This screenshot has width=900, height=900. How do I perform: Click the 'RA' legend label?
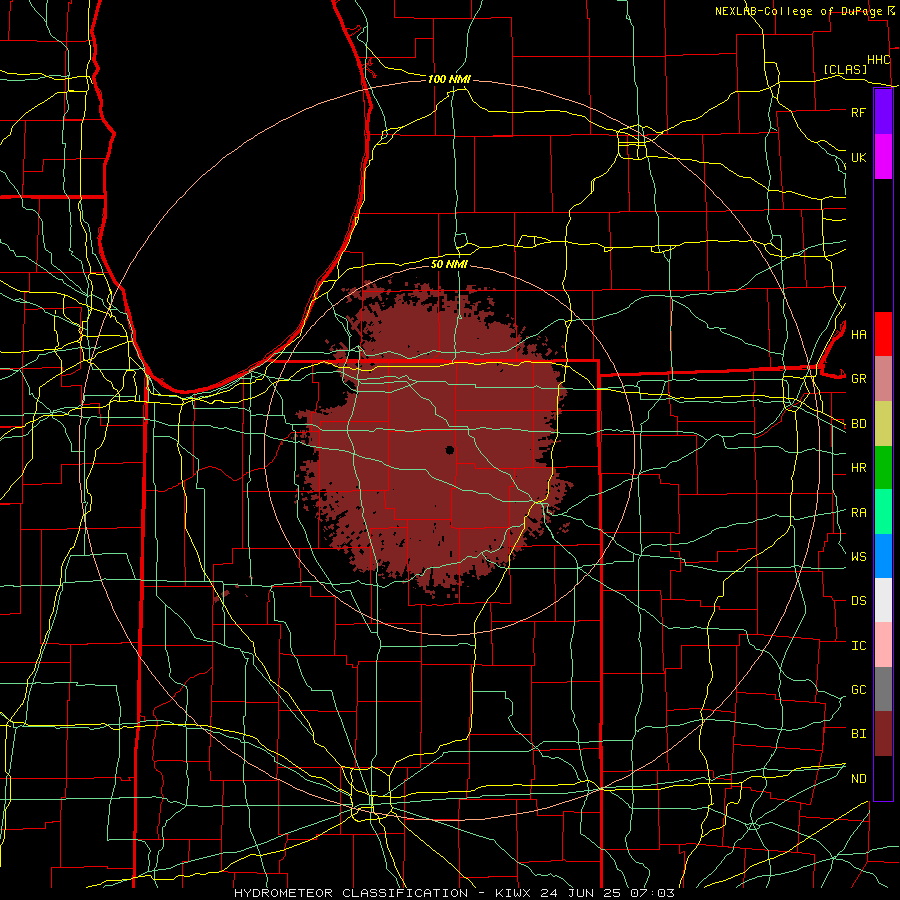click(858, 513)
